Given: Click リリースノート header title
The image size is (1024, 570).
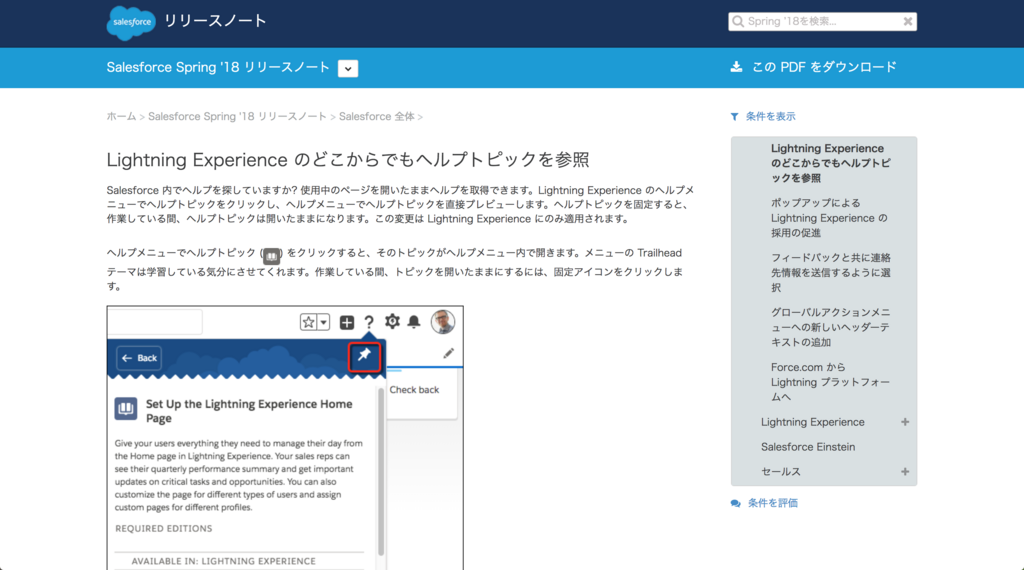Looking at the screenshot, I should 216,22.
